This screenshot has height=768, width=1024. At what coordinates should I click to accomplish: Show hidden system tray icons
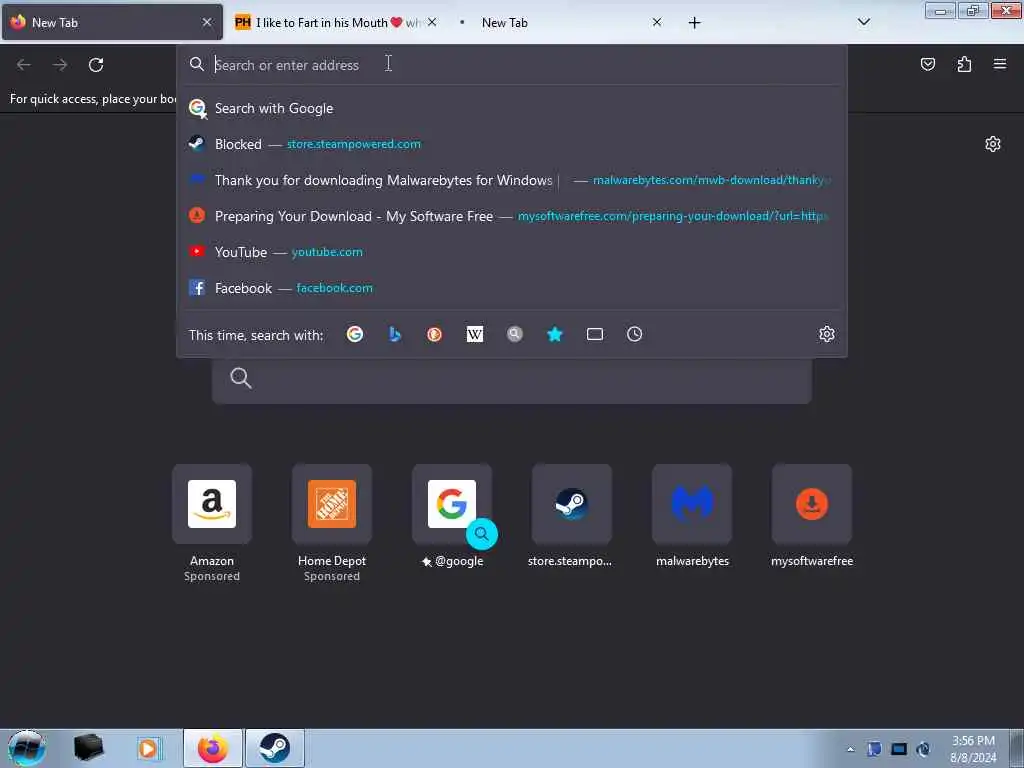tap(850, 749)
